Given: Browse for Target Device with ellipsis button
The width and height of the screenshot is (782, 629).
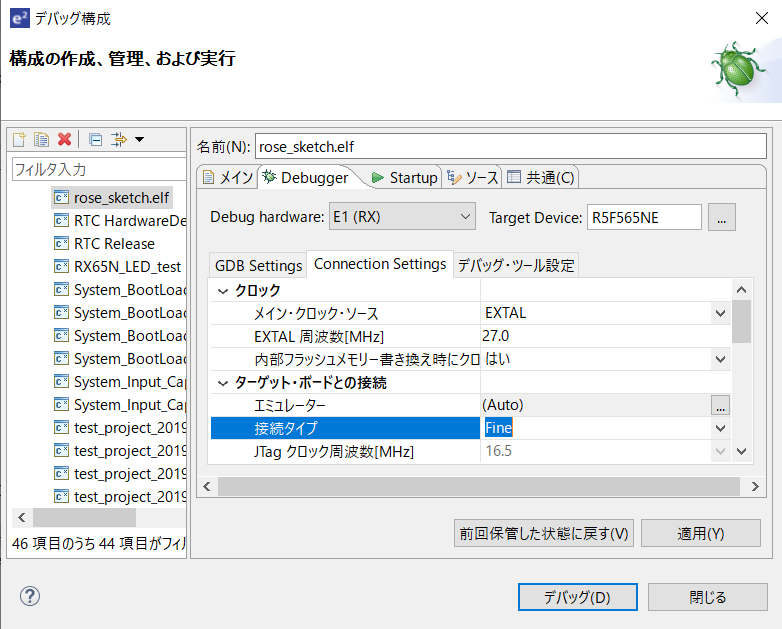Looking at the screenshot, I should click(x=721, y=217).
